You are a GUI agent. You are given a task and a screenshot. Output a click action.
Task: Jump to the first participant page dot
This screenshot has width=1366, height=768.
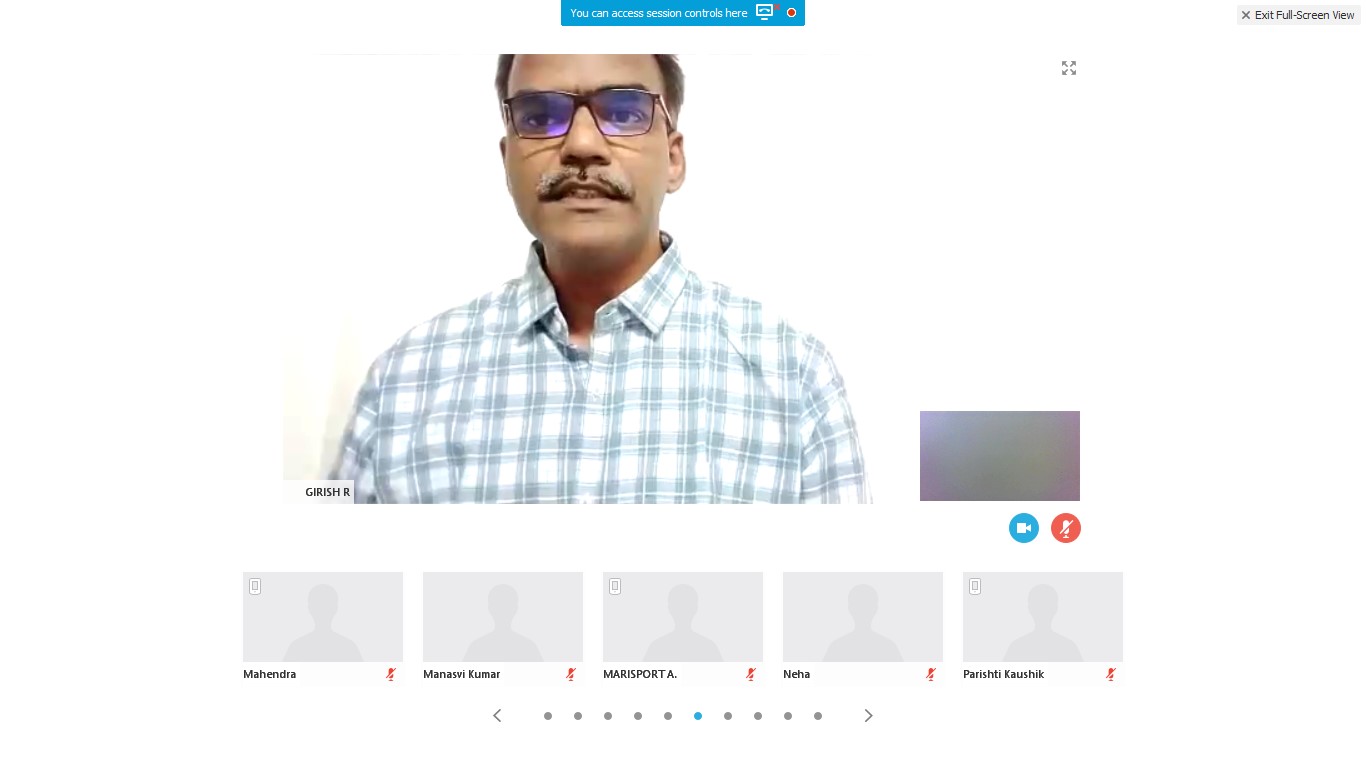point(548,716)
